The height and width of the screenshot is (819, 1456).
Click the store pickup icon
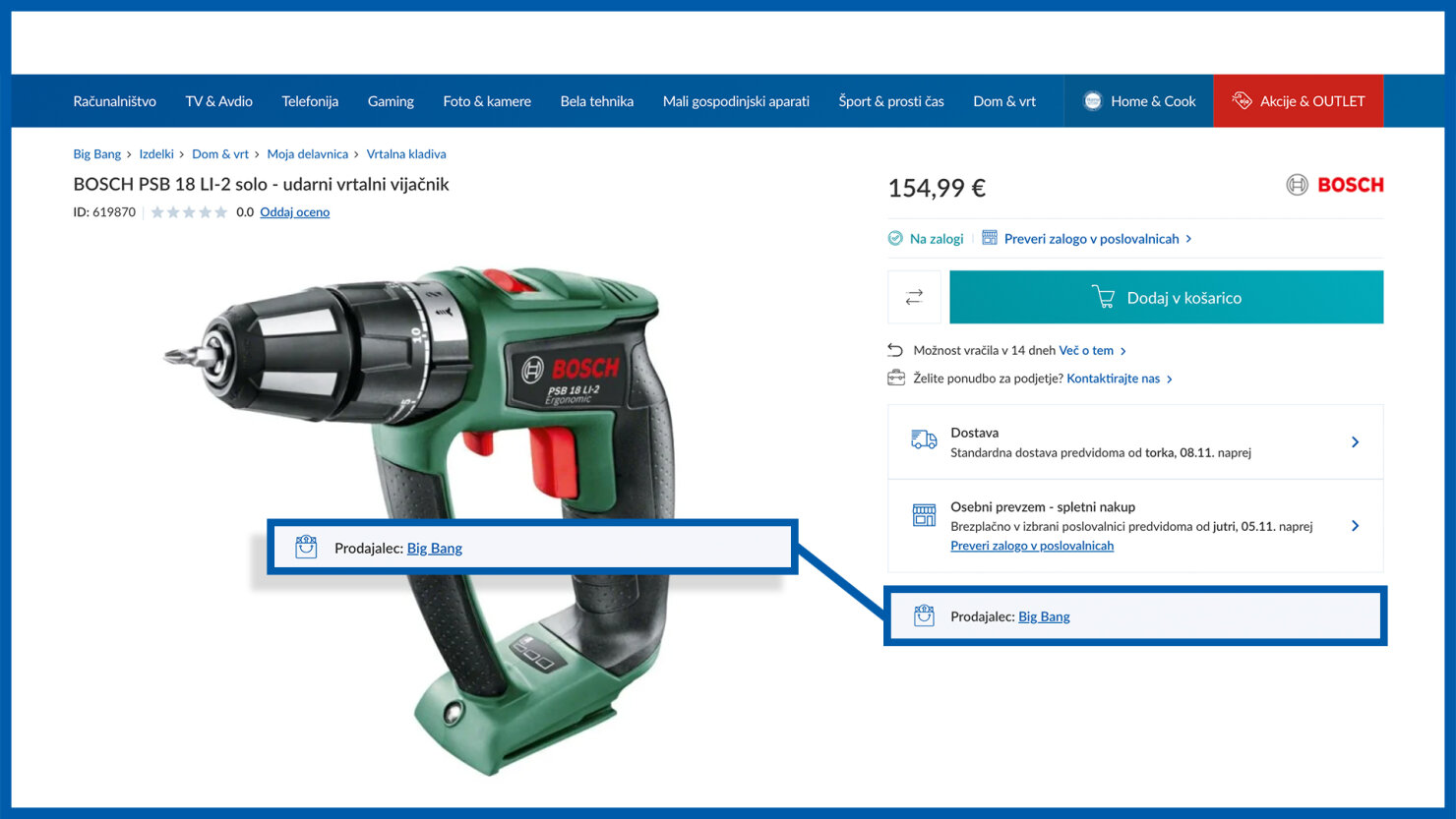(924, 515)
